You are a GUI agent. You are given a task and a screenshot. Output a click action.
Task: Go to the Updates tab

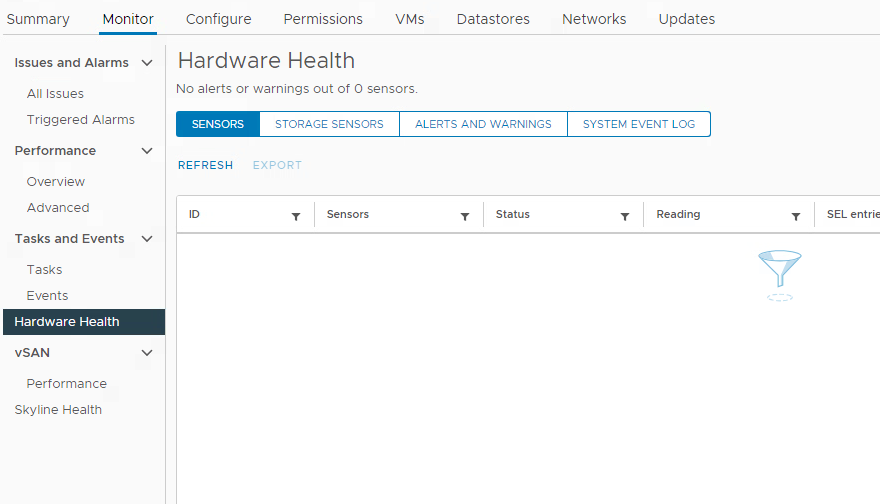tap(686, 19)
